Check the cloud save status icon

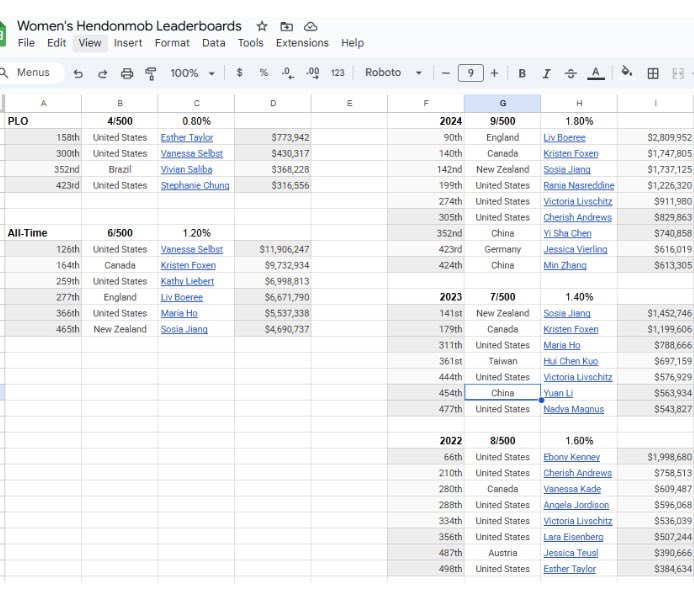point(310,27)
